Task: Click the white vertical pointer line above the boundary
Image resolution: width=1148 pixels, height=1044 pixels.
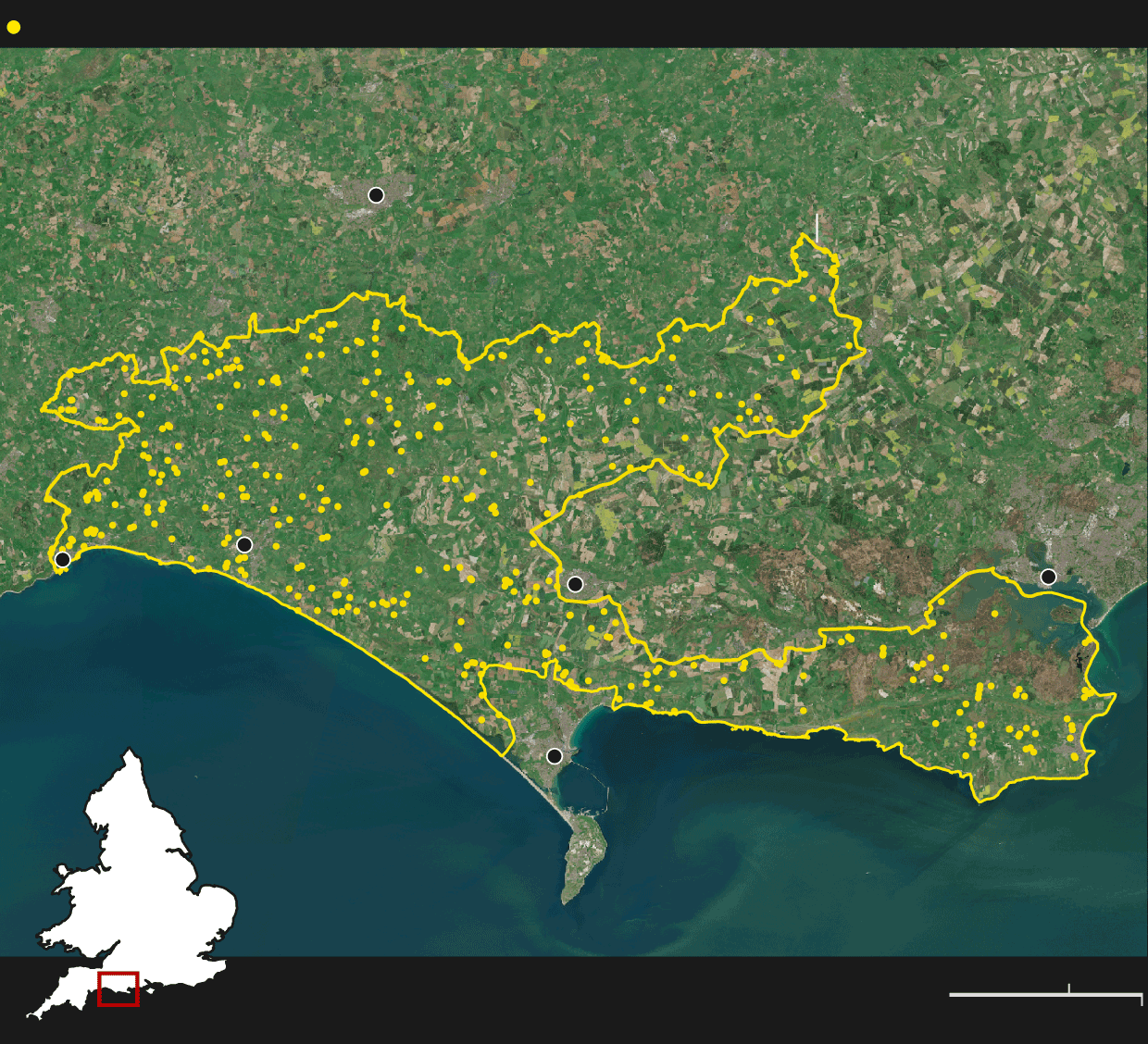Action: [x=817, y=227]
